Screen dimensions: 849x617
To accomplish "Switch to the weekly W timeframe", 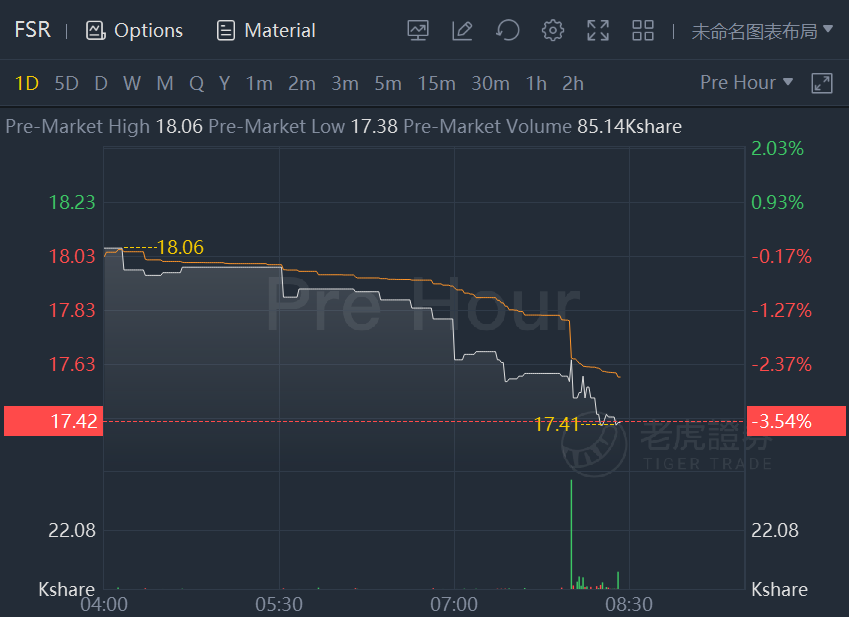I will [132, 83].
